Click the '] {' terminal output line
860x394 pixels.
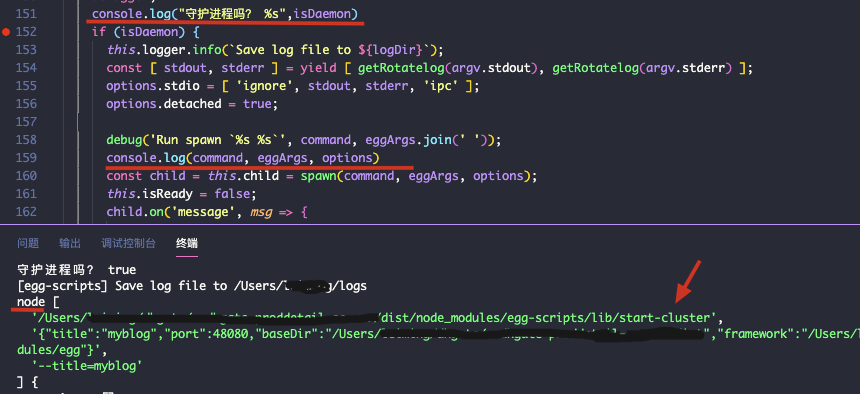pos(27,381)
